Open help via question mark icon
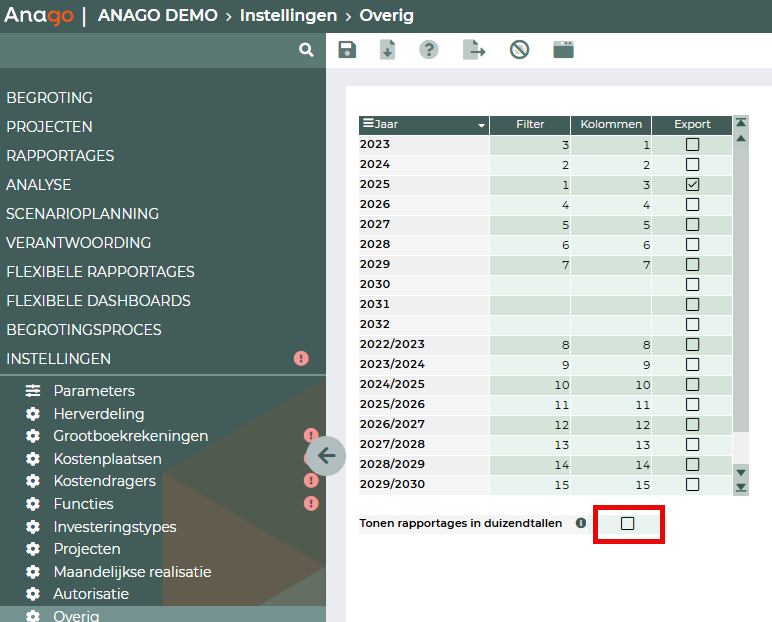This screenshot has width=772, height=622. (429, 50)
